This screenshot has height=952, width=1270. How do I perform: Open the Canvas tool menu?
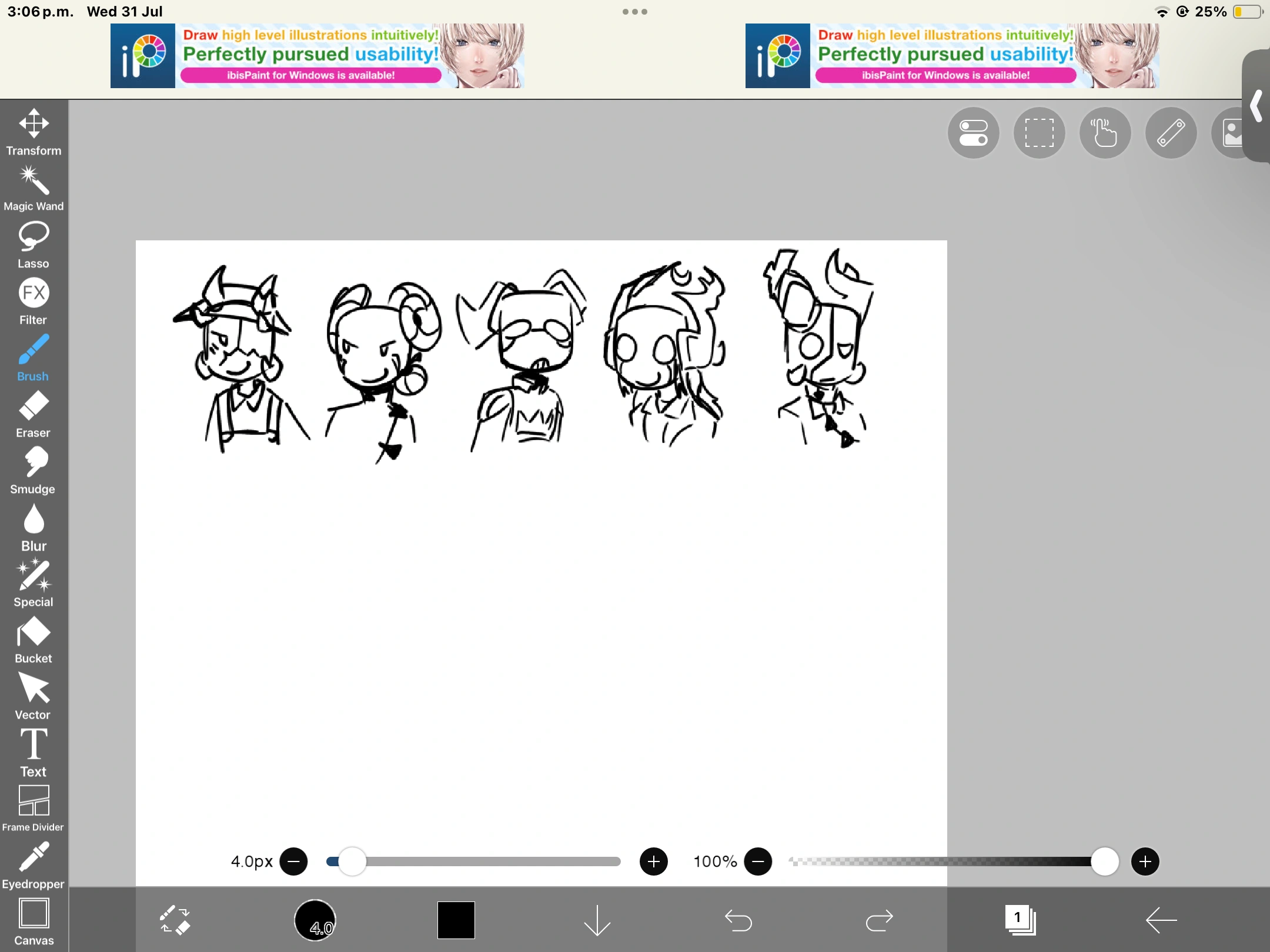(34, 921)
